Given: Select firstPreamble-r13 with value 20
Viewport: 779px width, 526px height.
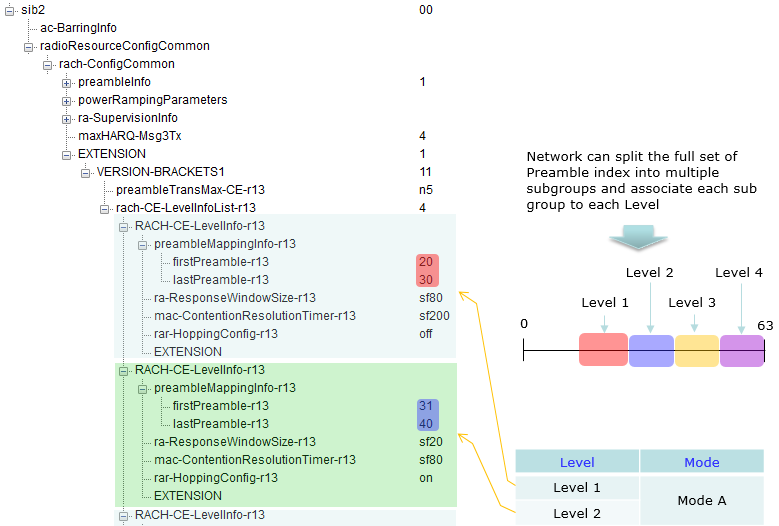Looking at the screenshot, I should (220, 262).
